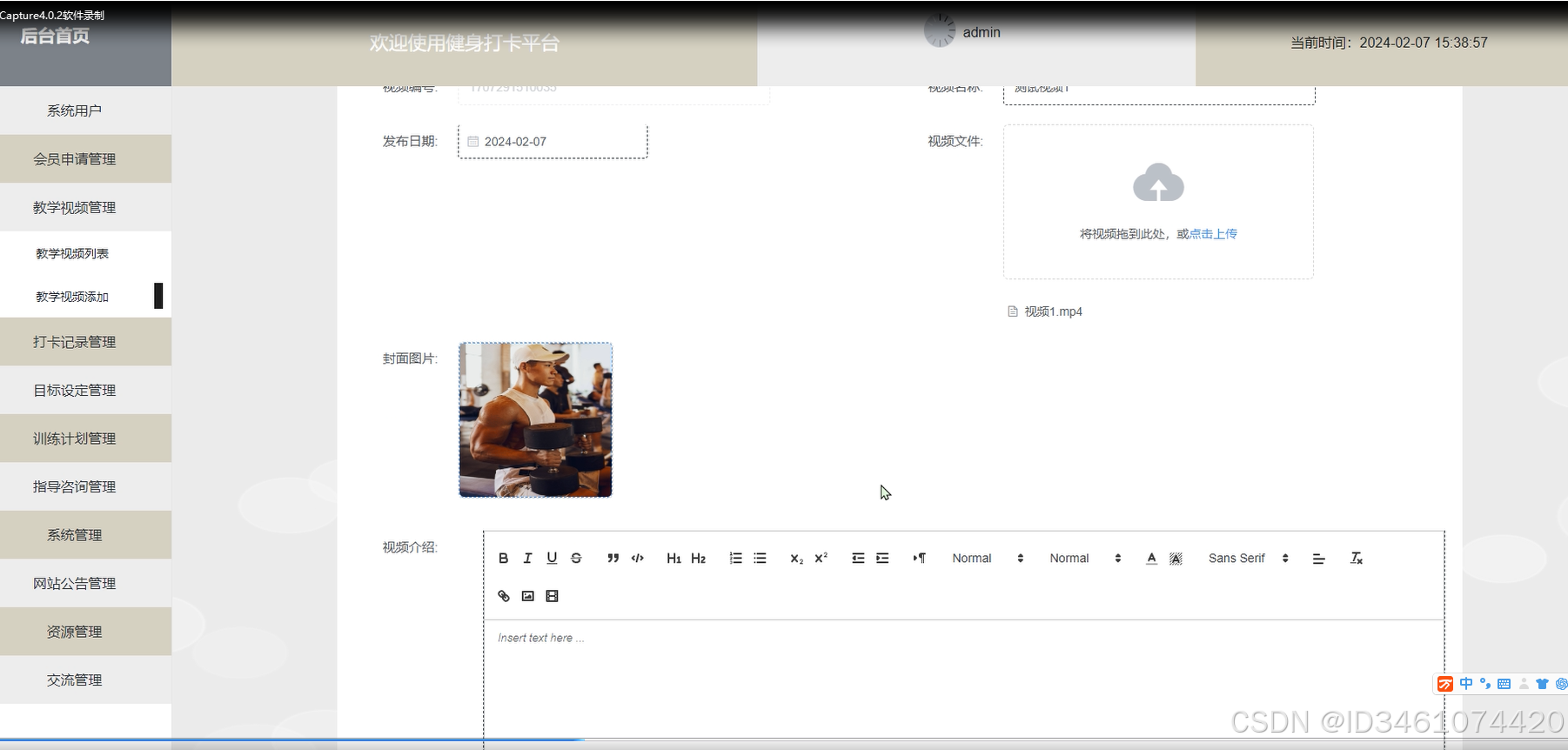Expand the 交流管理 menu
The width and height of the screenshot is (1568, 750).
click(85, 680)
